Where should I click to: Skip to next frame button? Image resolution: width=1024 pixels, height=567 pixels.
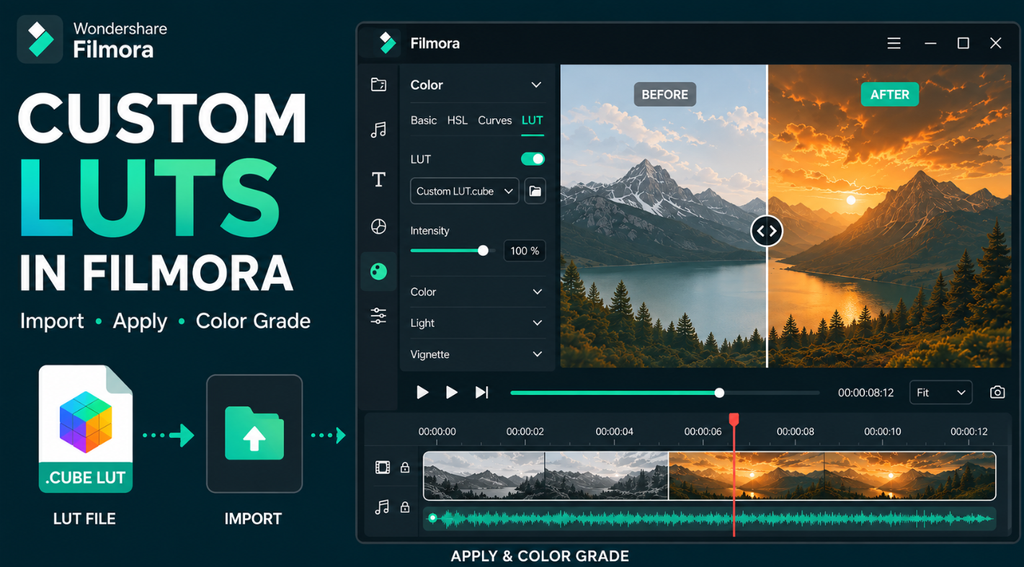pos(481,392)
